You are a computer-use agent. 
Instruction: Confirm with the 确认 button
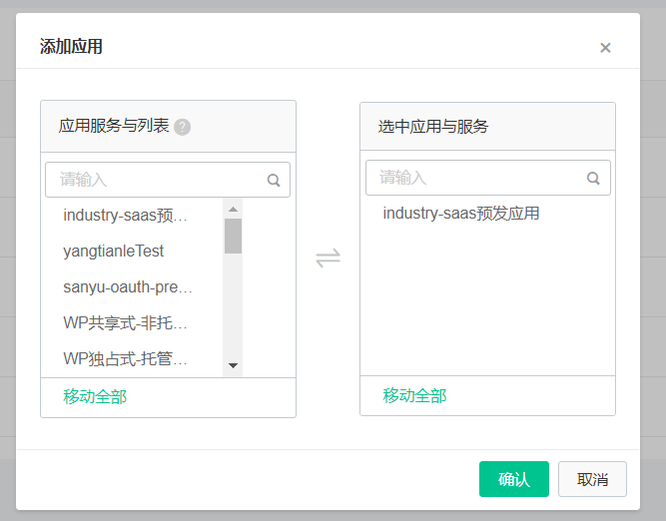pos(514,479)
